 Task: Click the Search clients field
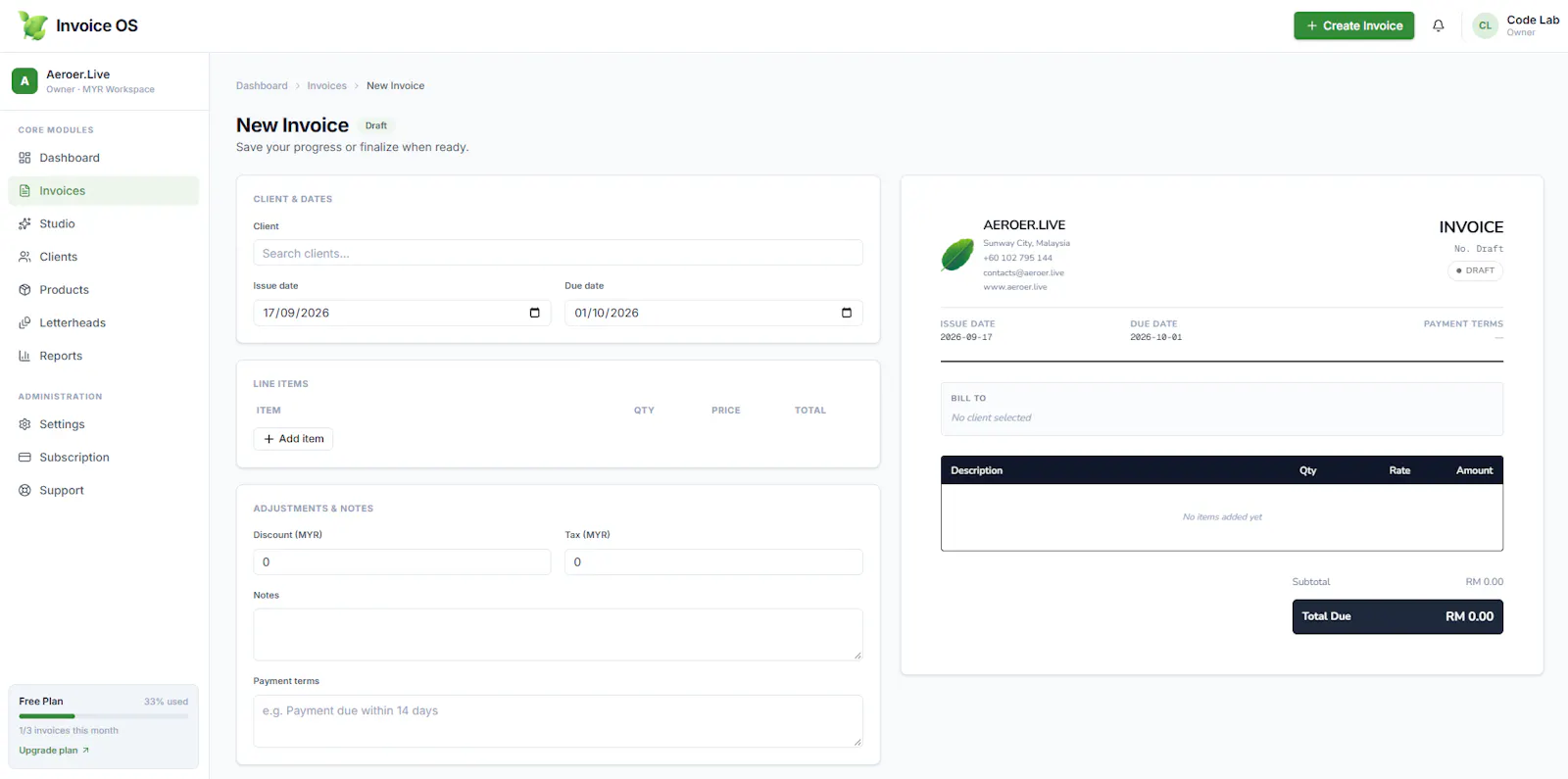point(558,253)
